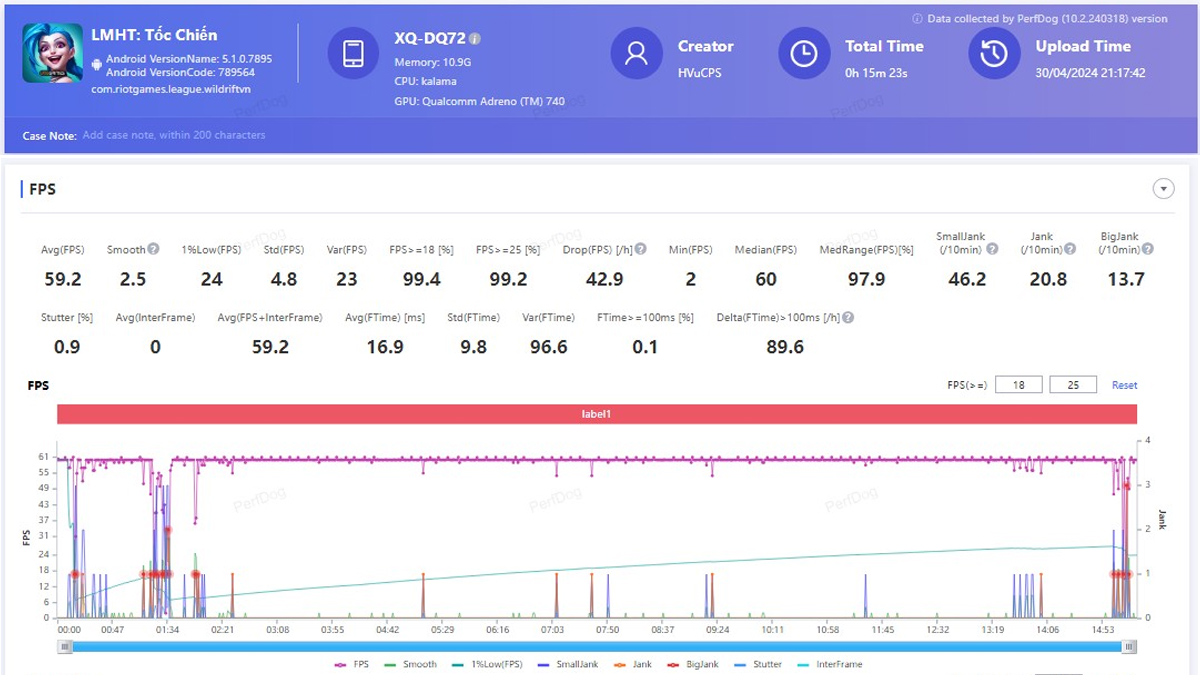Click the FPS threshold field showing 25

tap(1073, 385)
